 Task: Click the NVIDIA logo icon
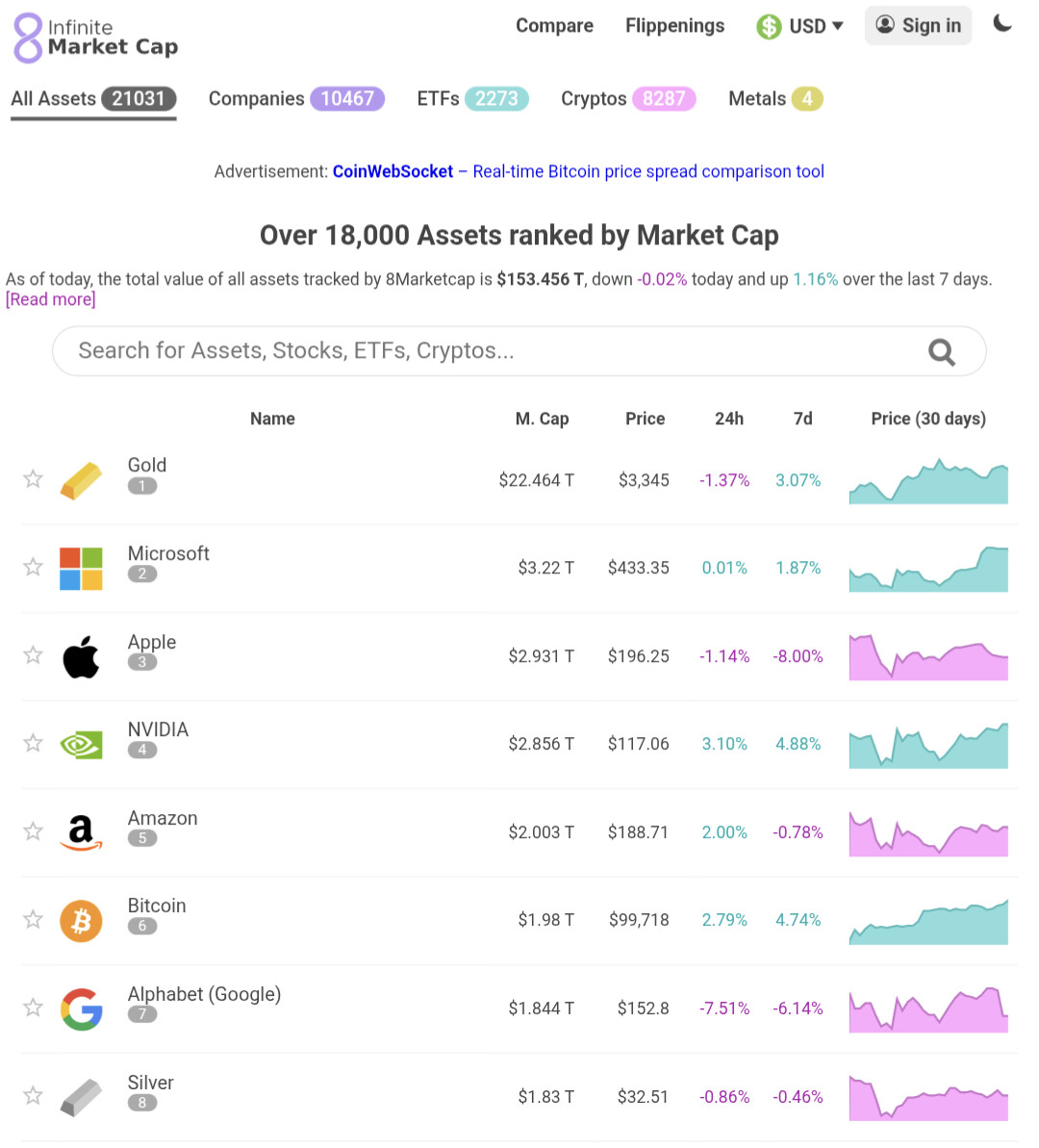pos(81,744)
